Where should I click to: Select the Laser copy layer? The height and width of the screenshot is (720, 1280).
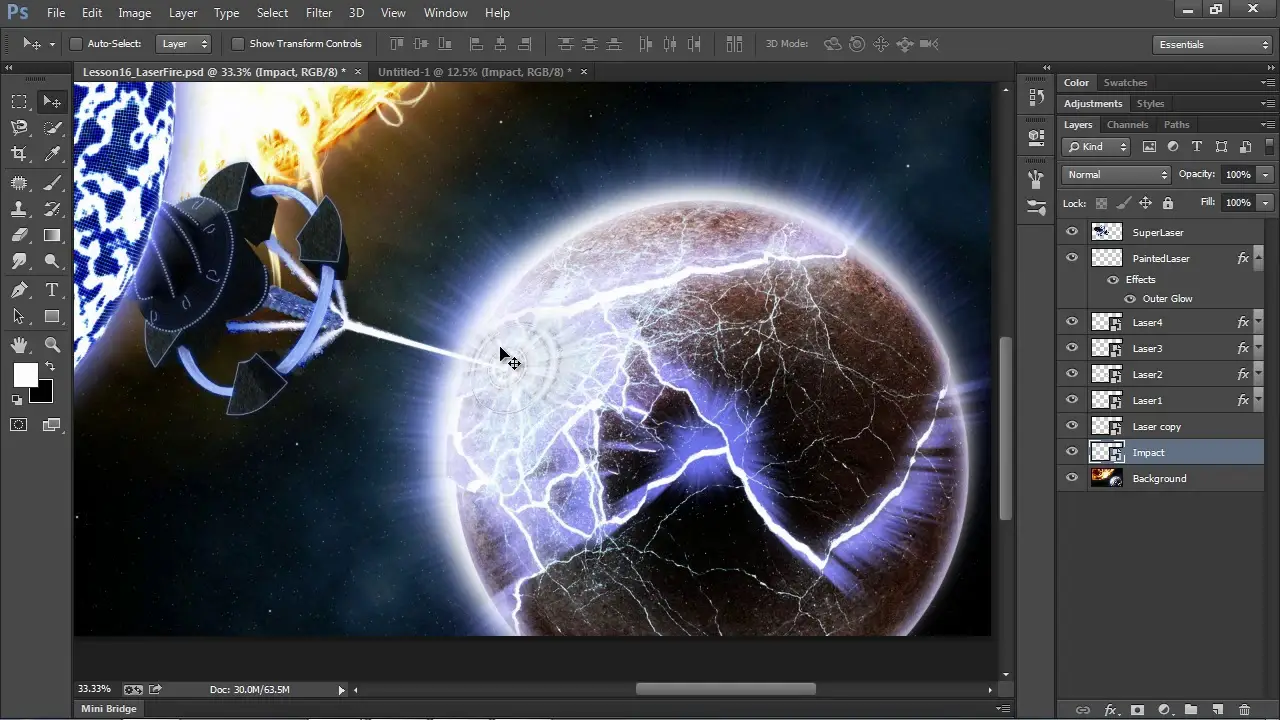[1157, 427]
